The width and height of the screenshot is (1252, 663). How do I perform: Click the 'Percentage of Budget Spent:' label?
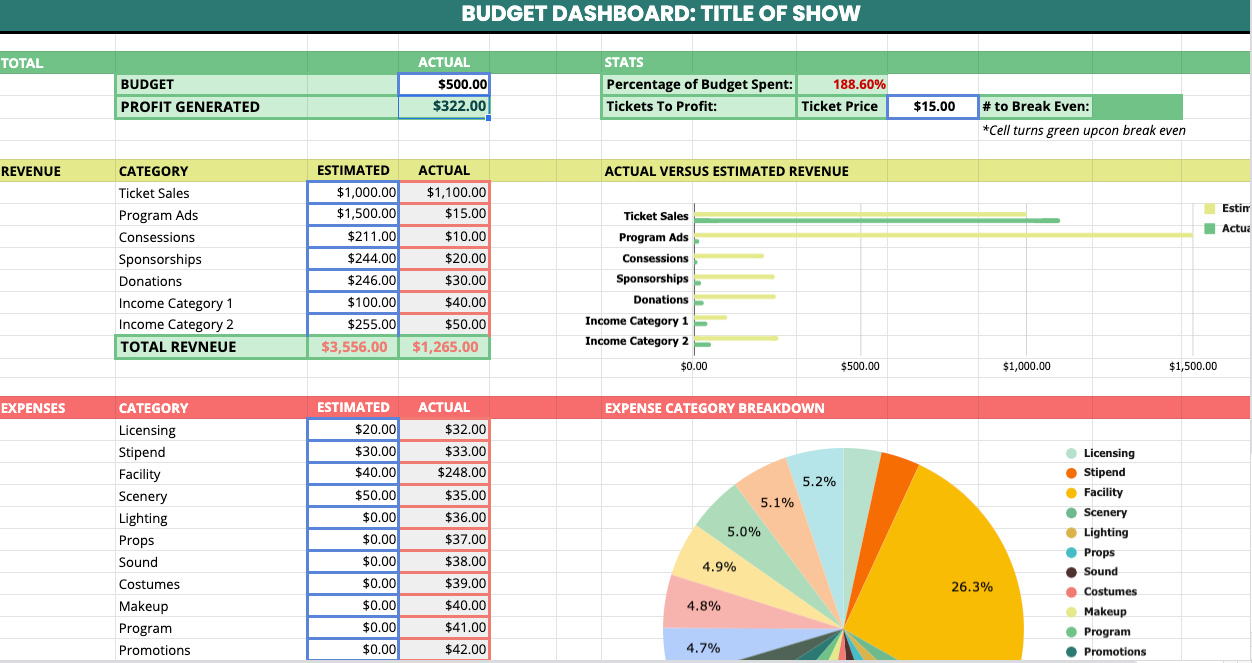(699, 85)
